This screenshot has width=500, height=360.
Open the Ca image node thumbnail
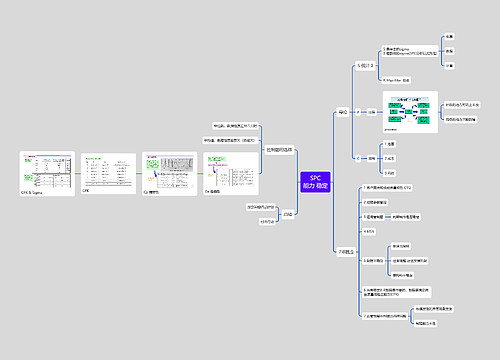[x=169, y=174]
